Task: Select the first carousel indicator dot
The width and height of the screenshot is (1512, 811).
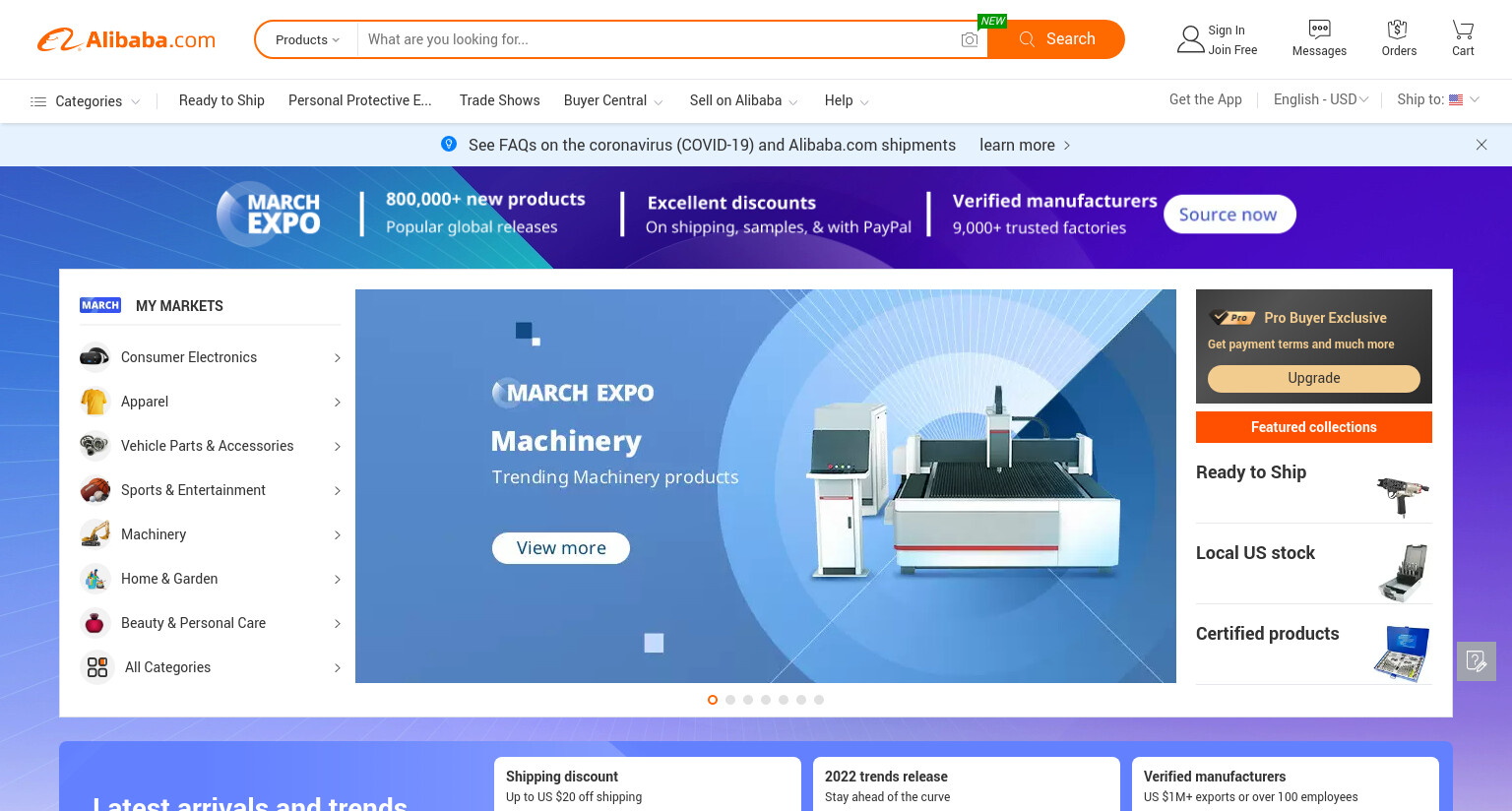Action: pos(713,700)
